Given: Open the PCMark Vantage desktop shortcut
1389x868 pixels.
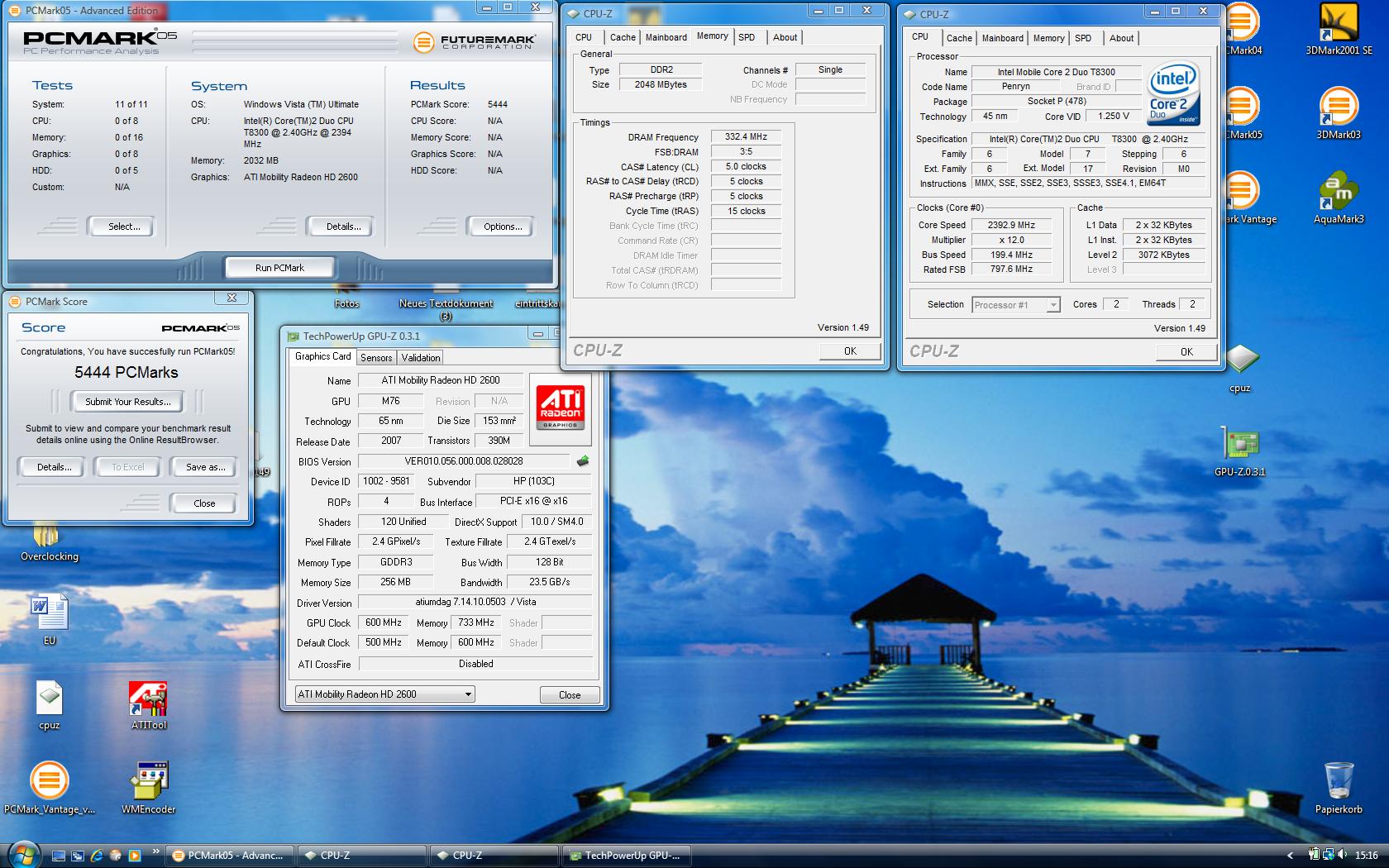Looking at the screenshot, I should [1250, 197].
